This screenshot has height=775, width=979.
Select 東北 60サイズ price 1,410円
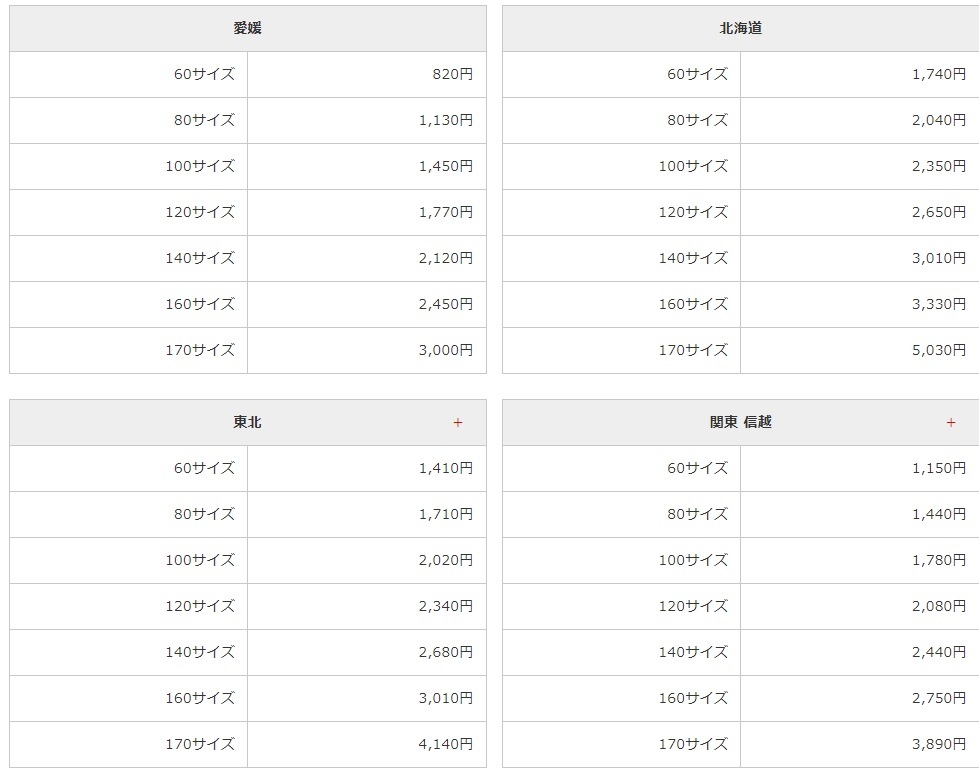[x=446, y=468]
